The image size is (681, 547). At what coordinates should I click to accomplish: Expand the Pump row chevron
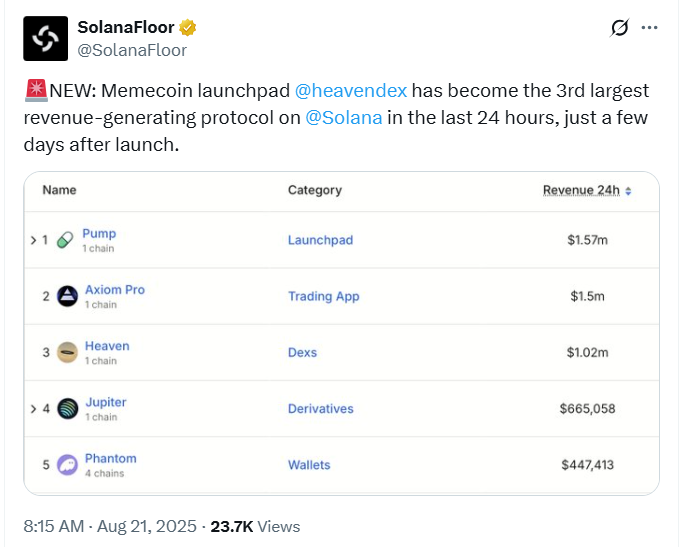pyautogui.click(x=32, y=240)
